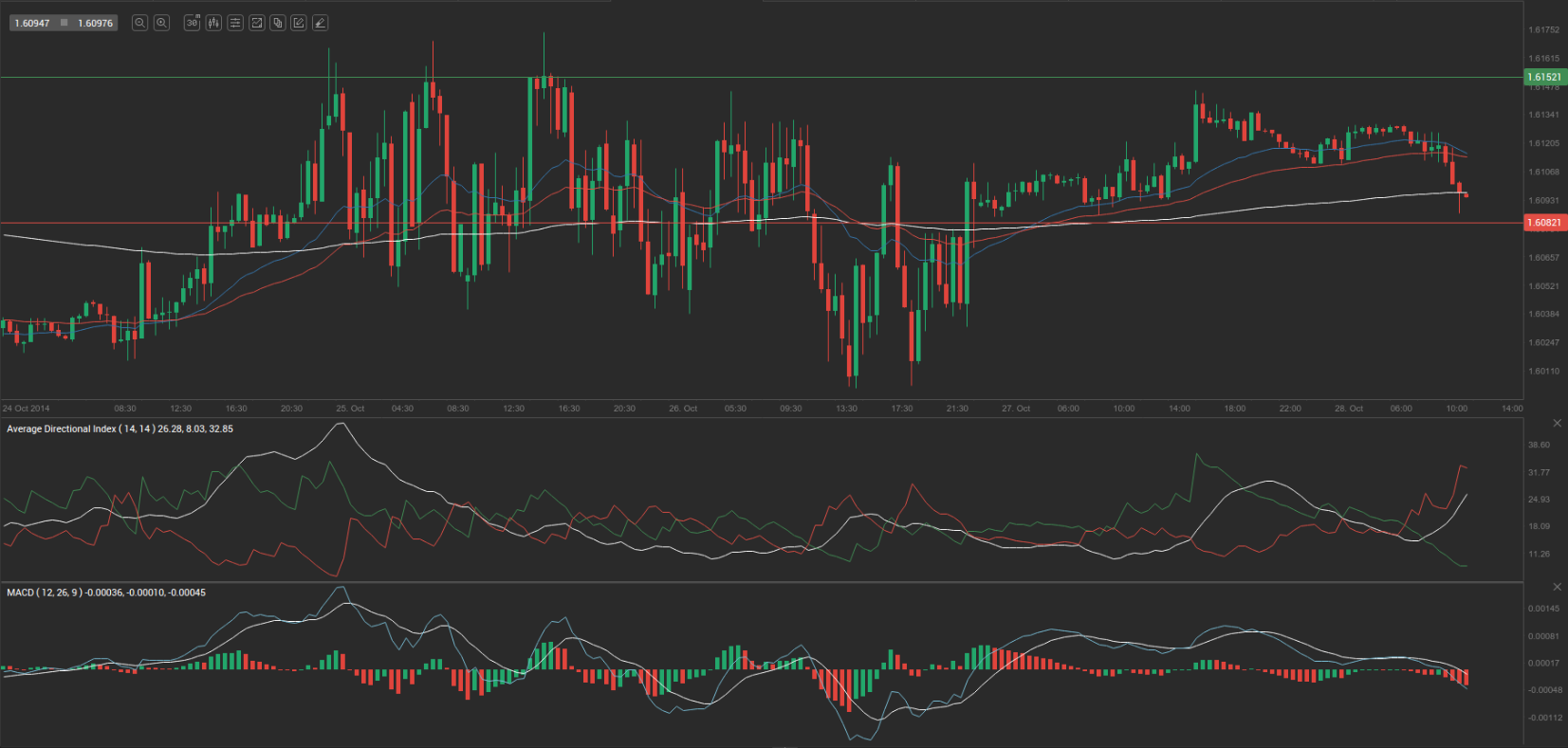This screenshot has width=1568, height=748.
Task: Click the zoom in magnifier icon
Action: coord(161,23)
